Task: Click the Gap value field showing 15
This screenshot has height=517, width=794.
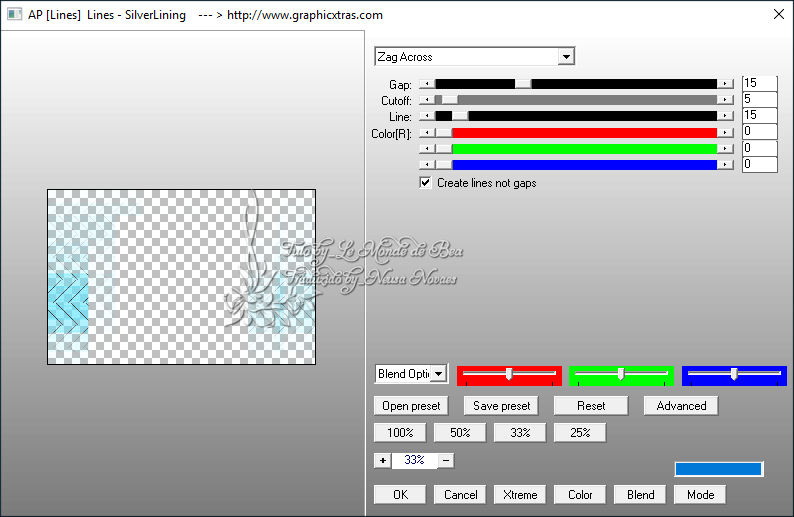Action: pos(759,84)
